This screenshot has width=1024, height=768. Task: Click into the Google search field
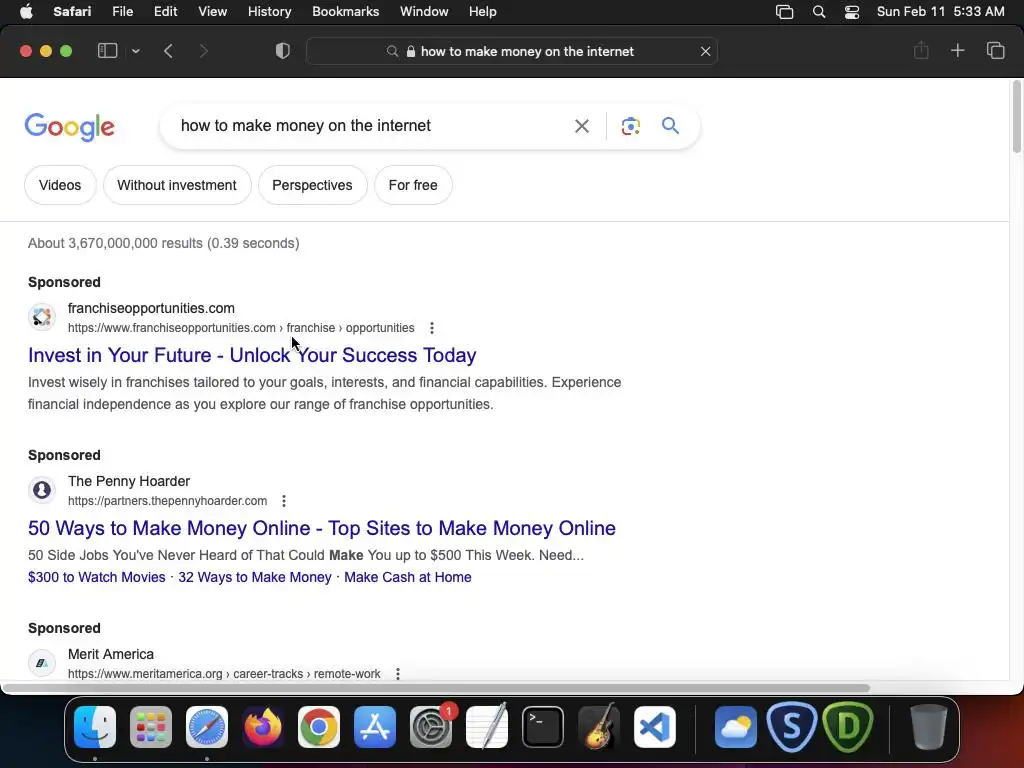(369, 125)
